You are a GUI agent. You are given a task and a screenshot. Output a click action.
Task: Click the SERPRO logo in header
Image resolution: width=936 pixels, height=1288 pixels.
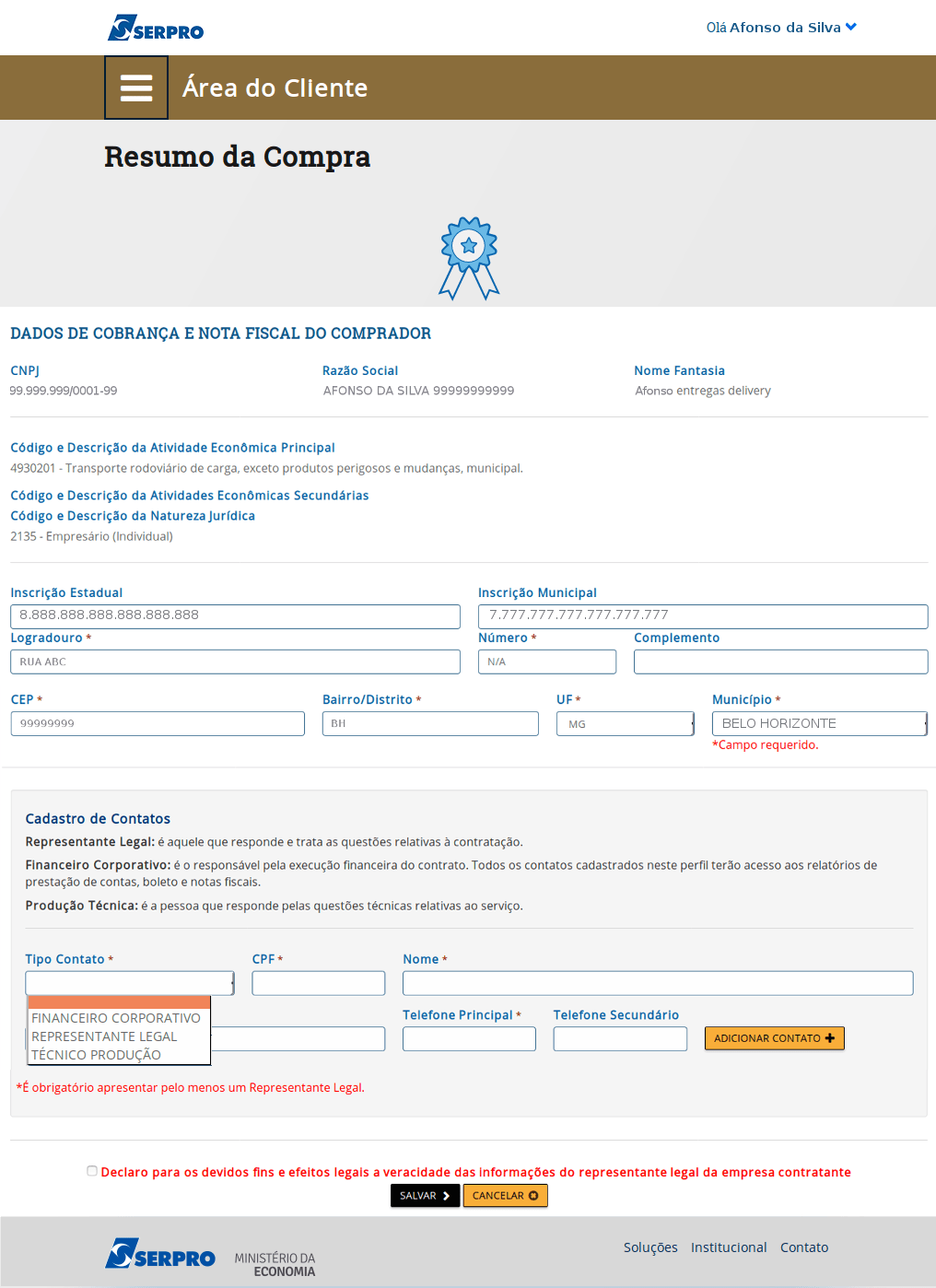(x=156, y=29)
